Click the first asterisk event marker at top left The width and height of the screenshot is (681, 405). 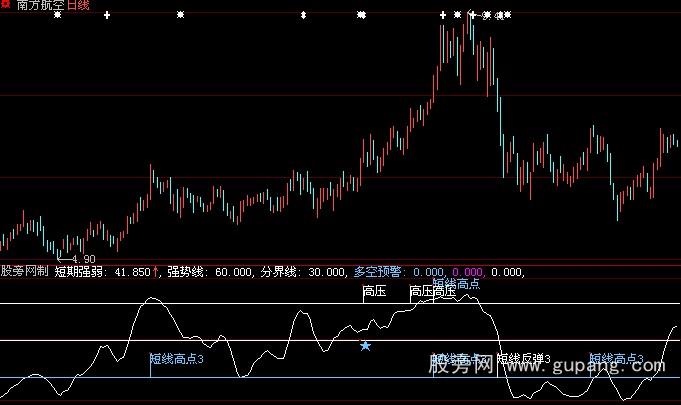(57, 15)
